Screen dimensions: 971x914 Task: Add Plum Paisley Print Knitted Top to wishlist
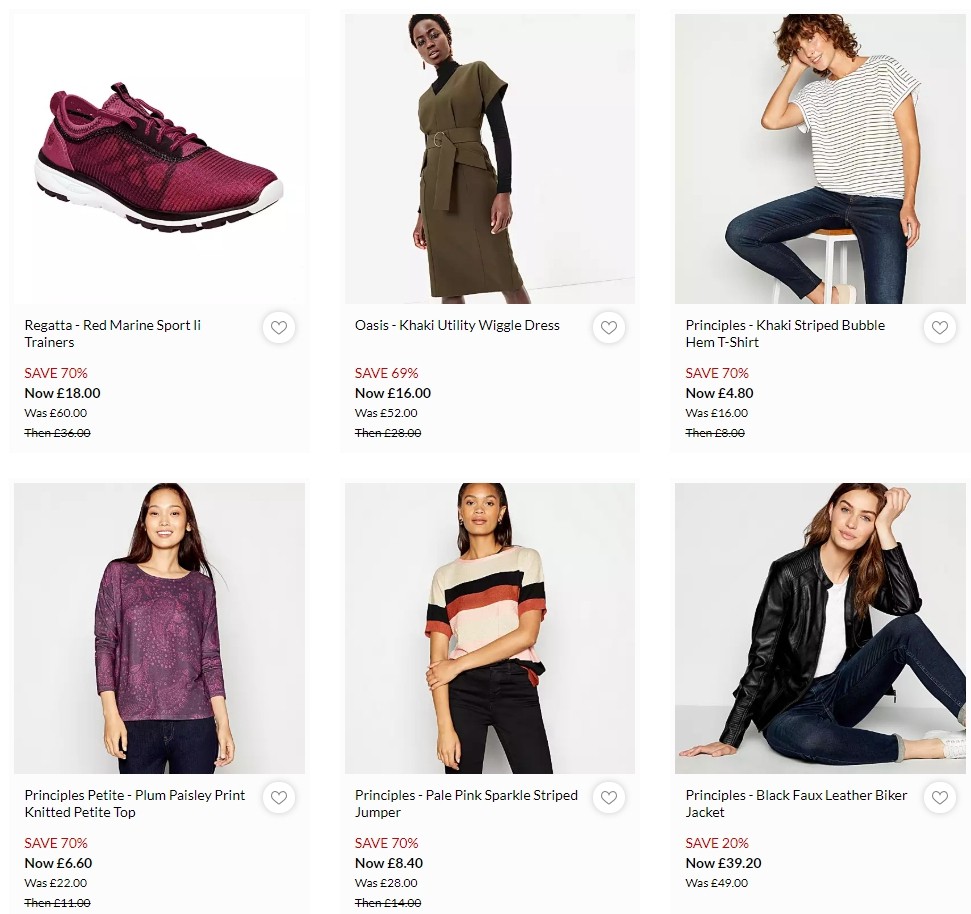click(279, 797)
